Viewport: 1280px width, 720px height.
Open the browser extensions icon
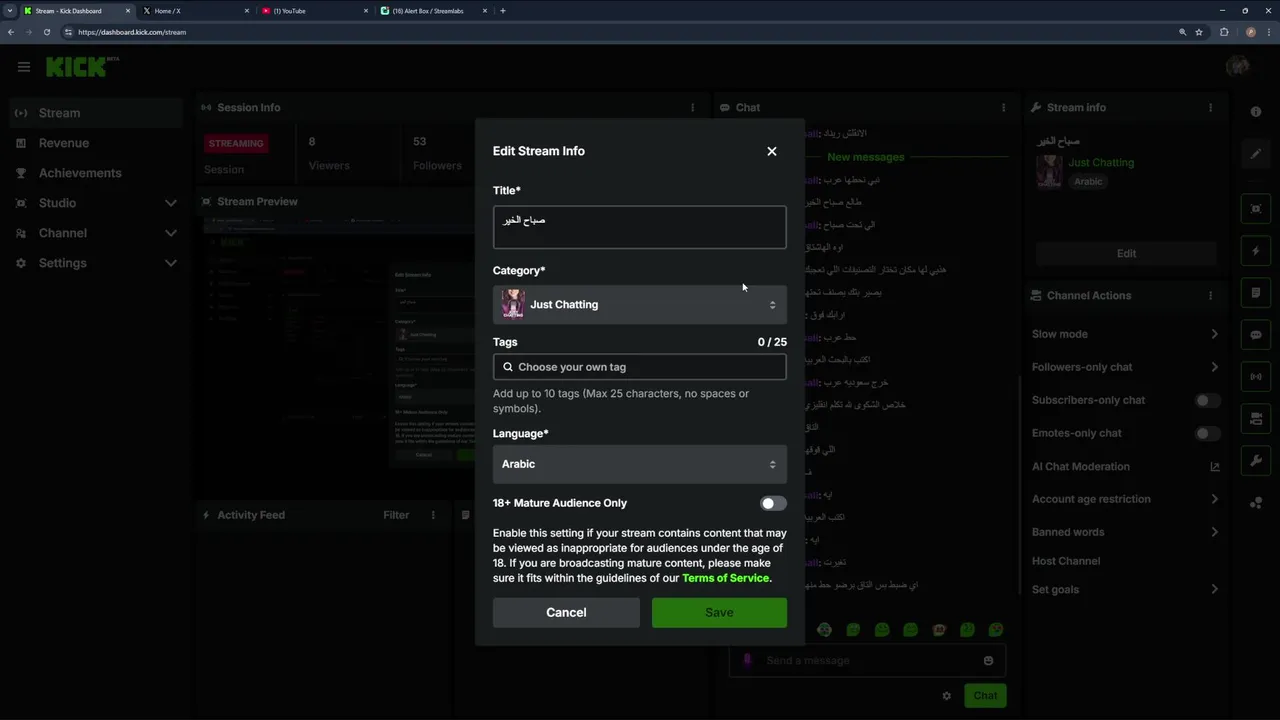pos(1224,32)
